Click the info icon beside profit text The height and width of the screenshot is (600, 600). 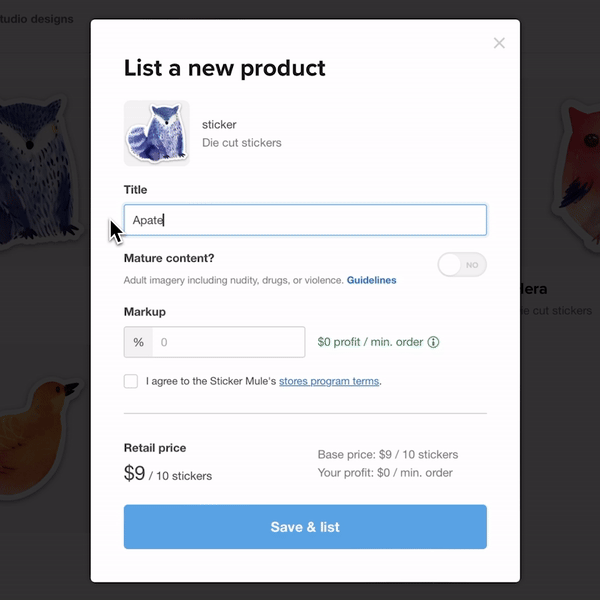pos(433,342)
